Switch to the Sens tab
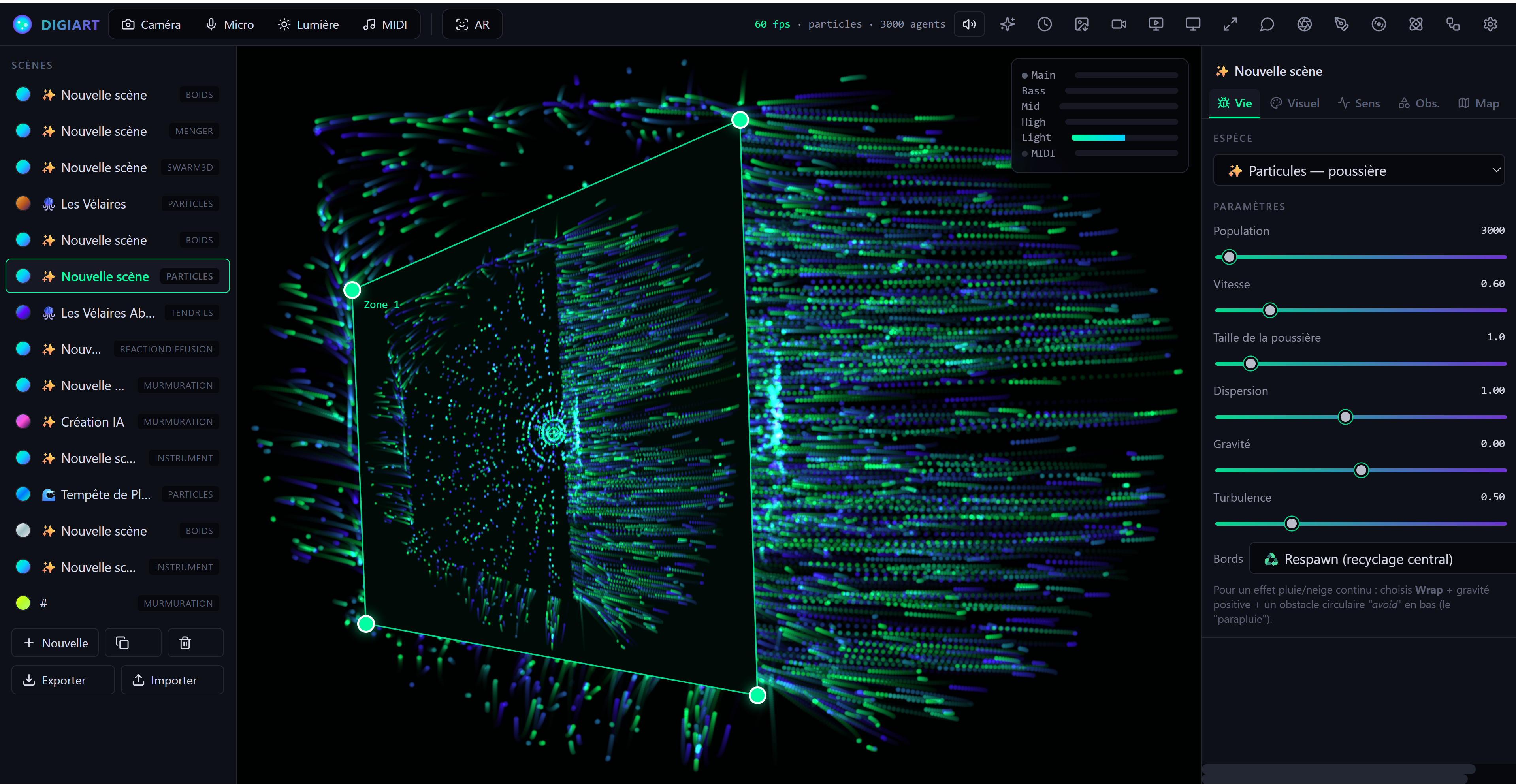Image resolution: width=1516 pixels, height=784 pixels. pyautogui.click(x=1359, y=103)
